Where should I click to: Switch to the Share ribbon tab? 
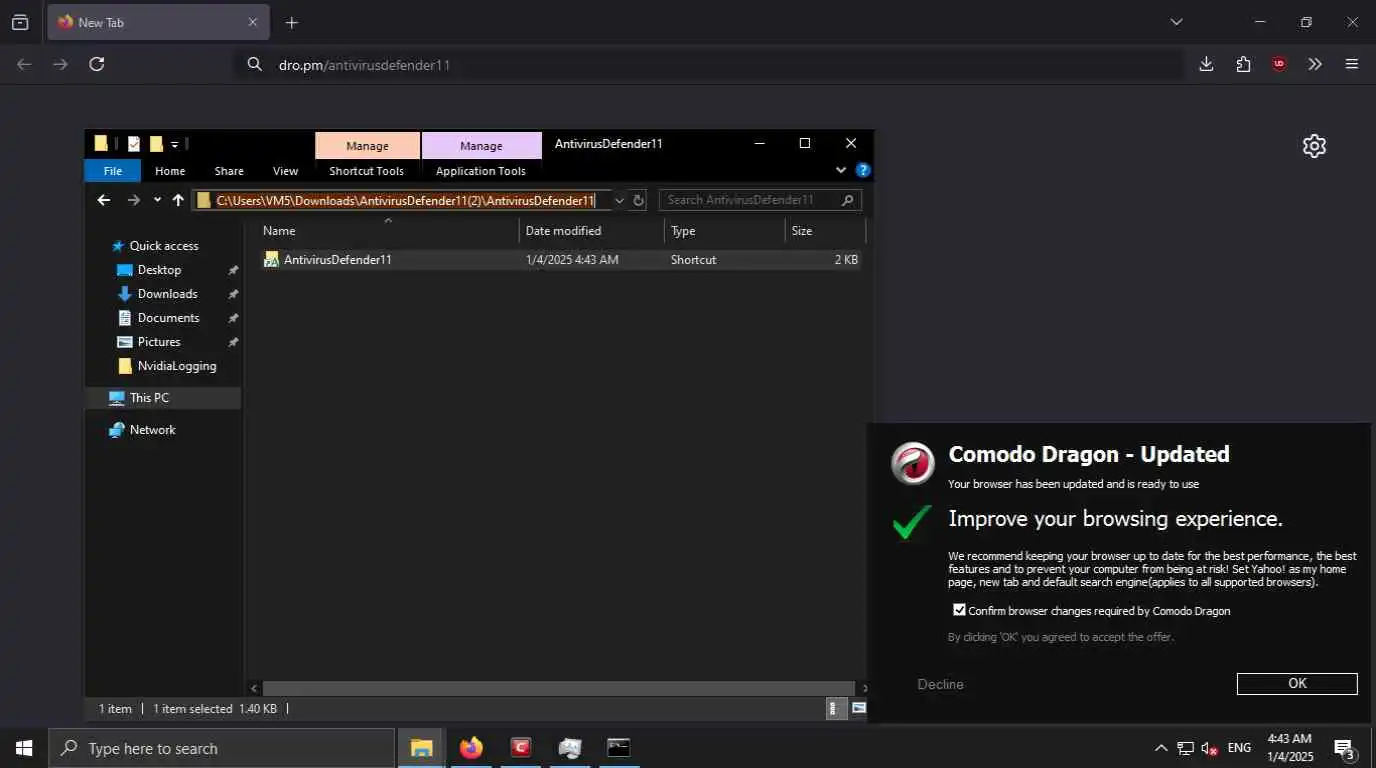pos(229,171)
